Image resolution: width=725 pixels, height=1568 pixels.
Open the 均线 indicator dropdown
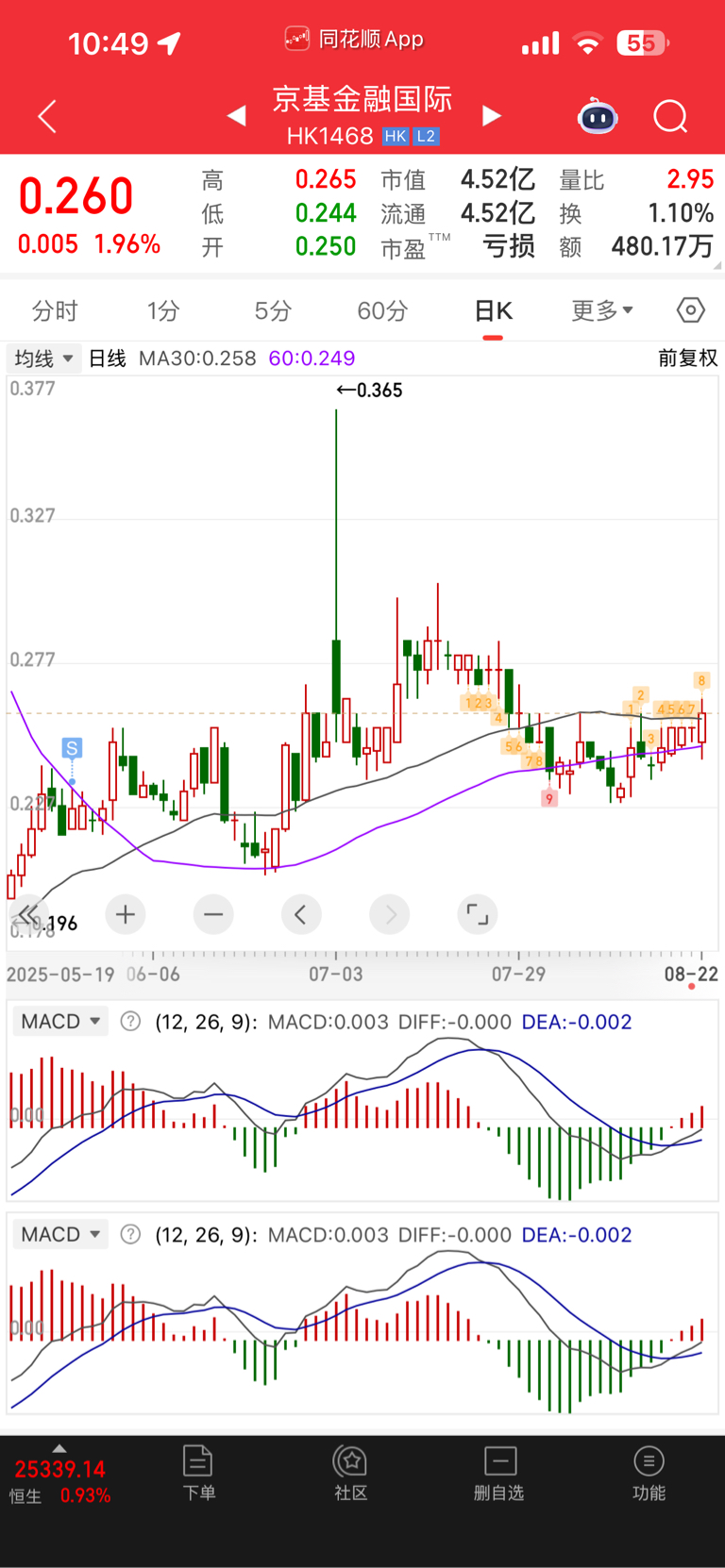coord(43,359)
